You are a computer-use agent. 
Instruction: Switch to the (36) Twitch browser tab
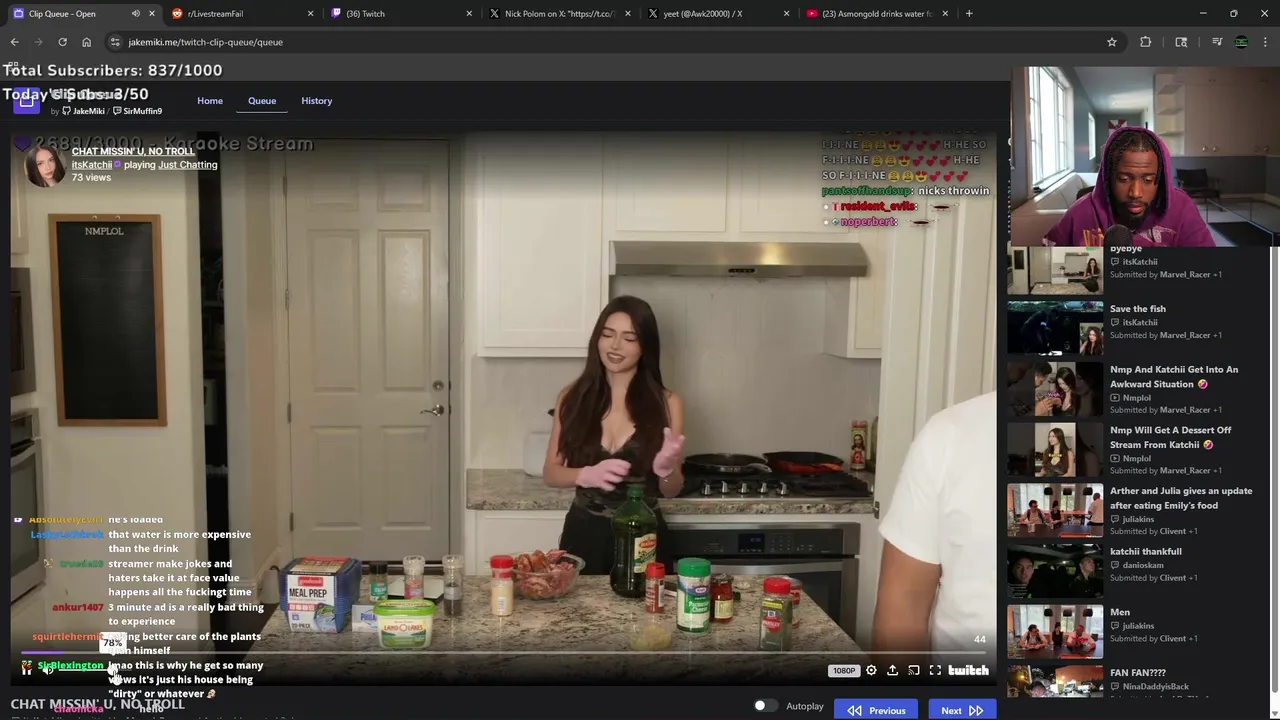tap(400, 14)
